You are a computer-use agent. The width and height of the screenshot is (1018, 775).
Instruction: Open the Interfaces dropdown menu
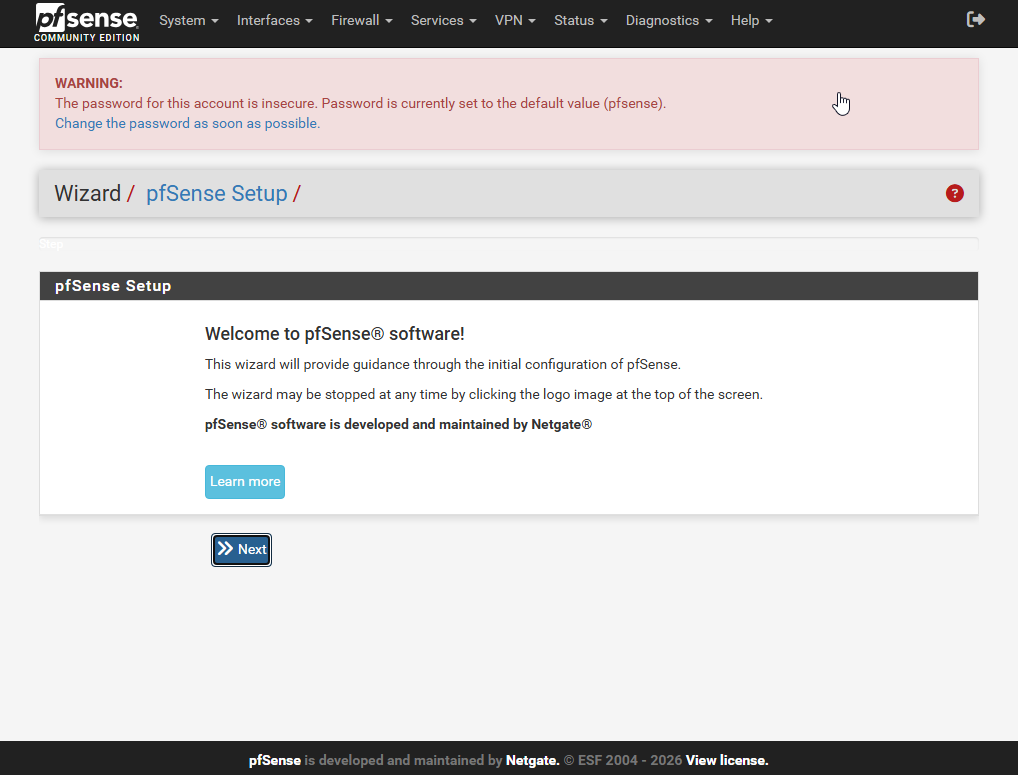coord(274,20)
